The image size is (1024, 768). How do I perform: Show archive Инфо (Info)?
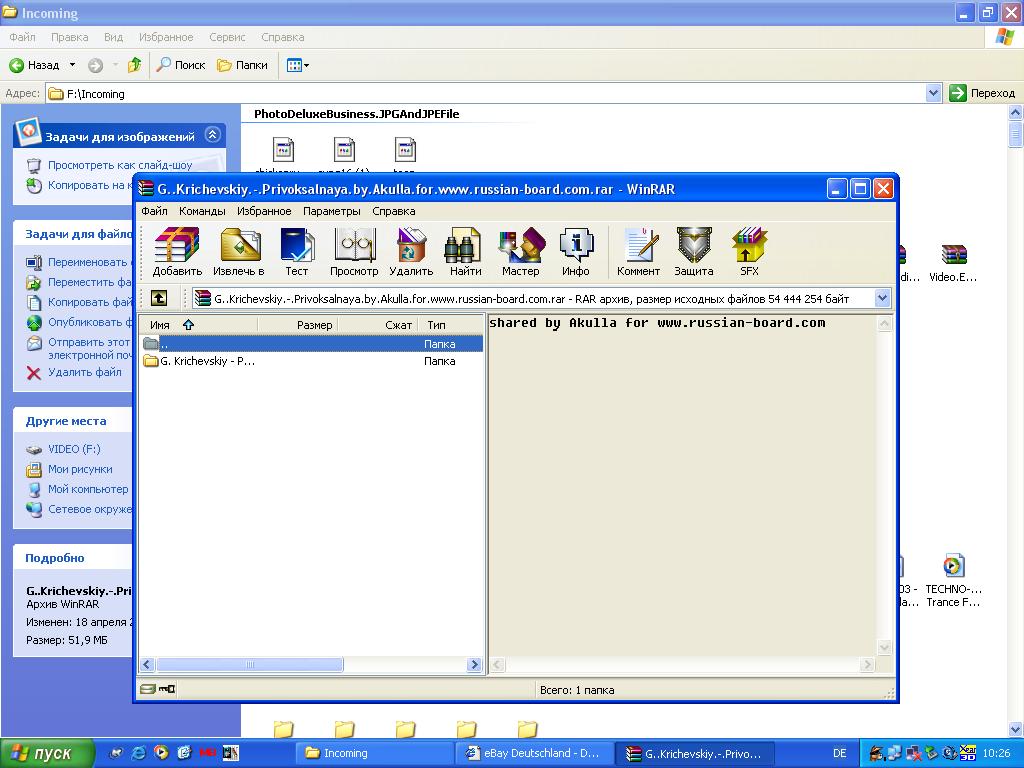click(575, 251)
